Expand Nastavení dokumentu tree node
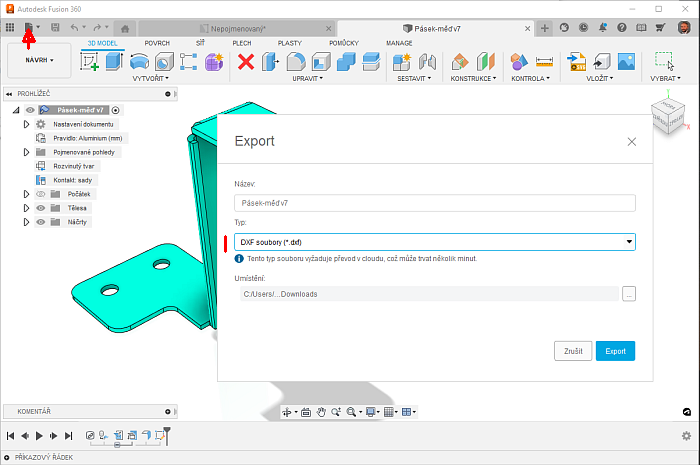Screen dimensions: 700x465 pyautogui.click(x=27, y=124)
